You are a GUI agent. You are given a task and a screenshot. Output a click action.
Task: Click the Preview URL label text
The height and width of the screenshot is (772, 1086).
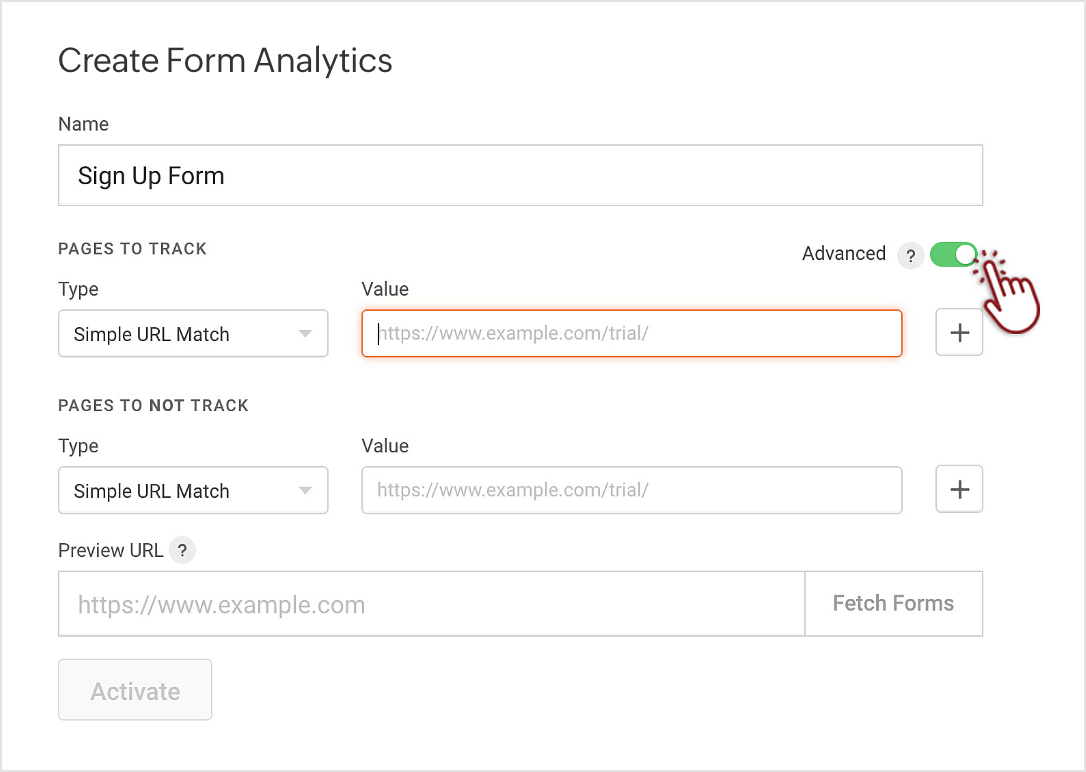pyautogui.click(x=110, y=551)
